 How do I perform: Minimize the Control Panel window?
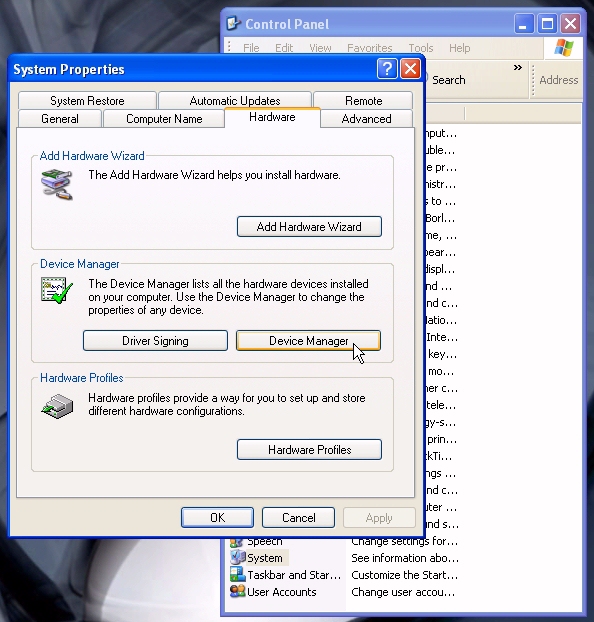[x=524, y=24]
